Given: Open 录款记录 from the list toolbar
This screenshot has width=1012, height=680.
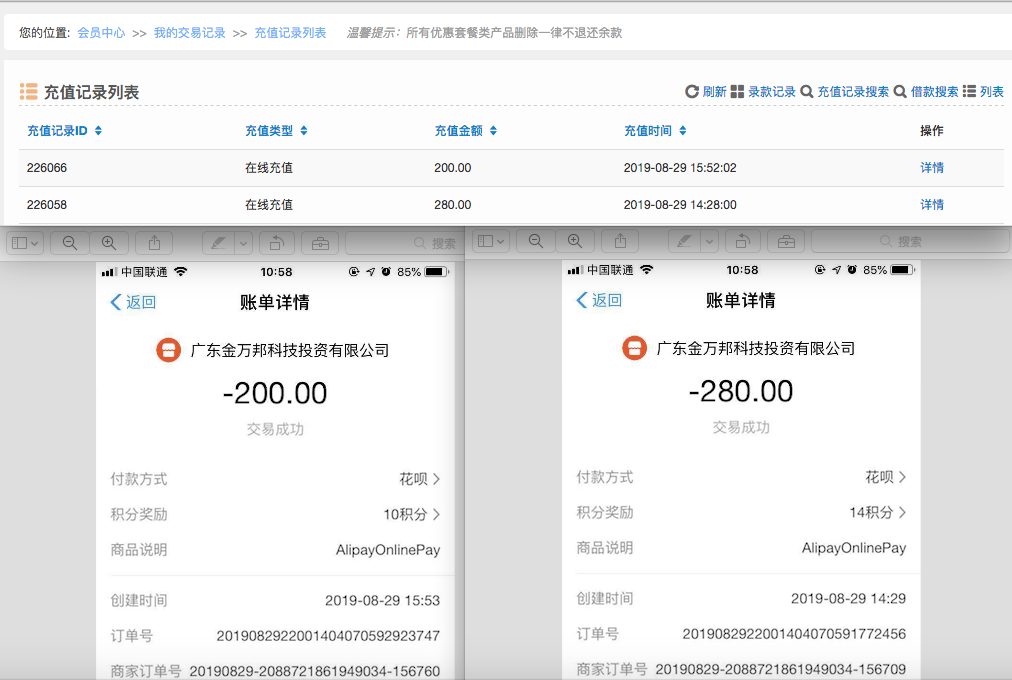Looking at the screenshot, I should [x=763, y=92].
